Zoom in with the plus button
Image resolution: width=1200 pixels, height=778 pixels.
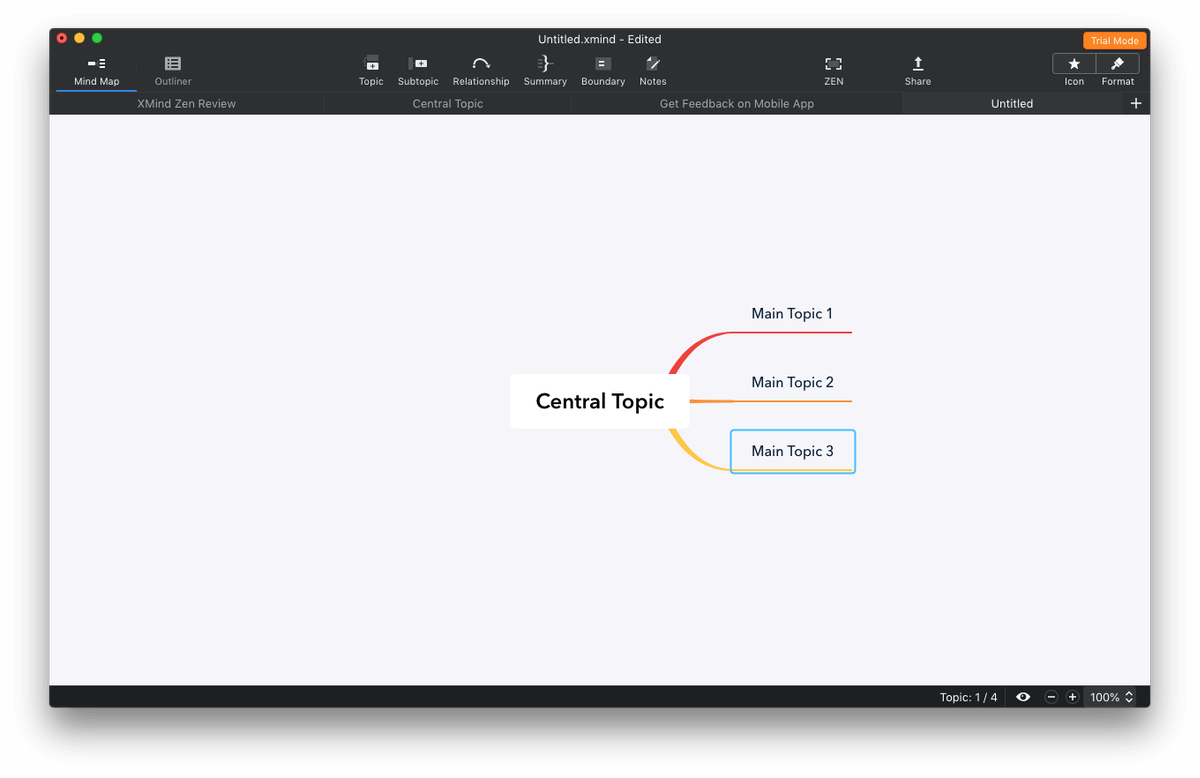click(1072, 697)
